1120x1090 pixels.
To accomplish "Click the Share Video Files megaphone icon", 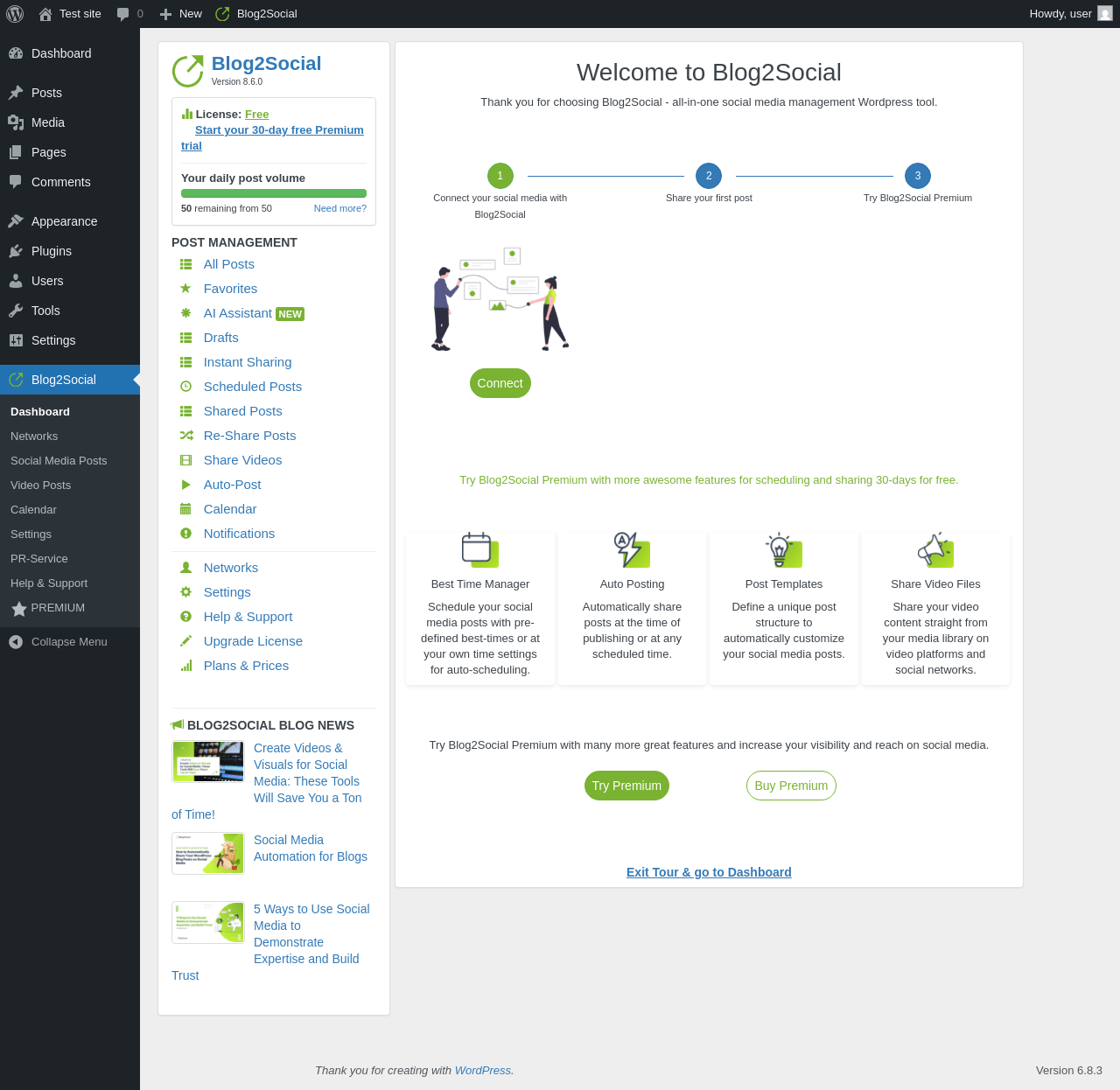I will (935, 549).
